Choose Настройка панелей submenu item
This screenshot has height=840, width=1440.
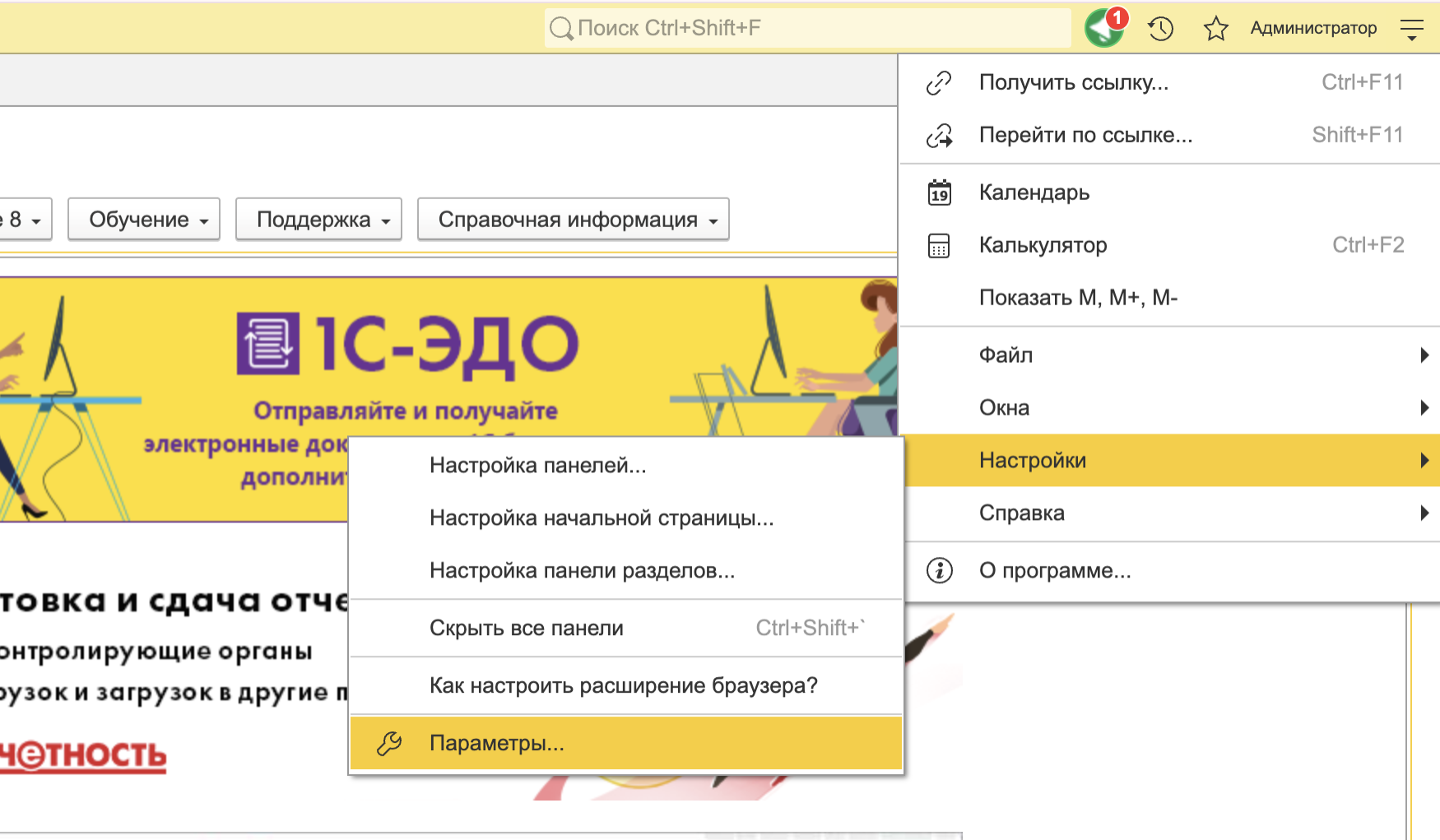pos(626,466)
